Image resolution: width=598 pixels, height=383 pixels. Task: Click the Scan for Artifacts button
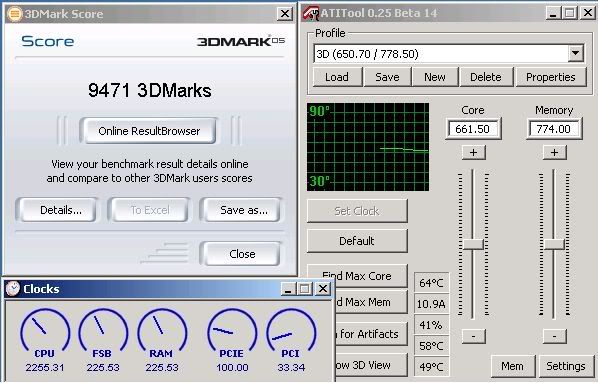point(371,334)
